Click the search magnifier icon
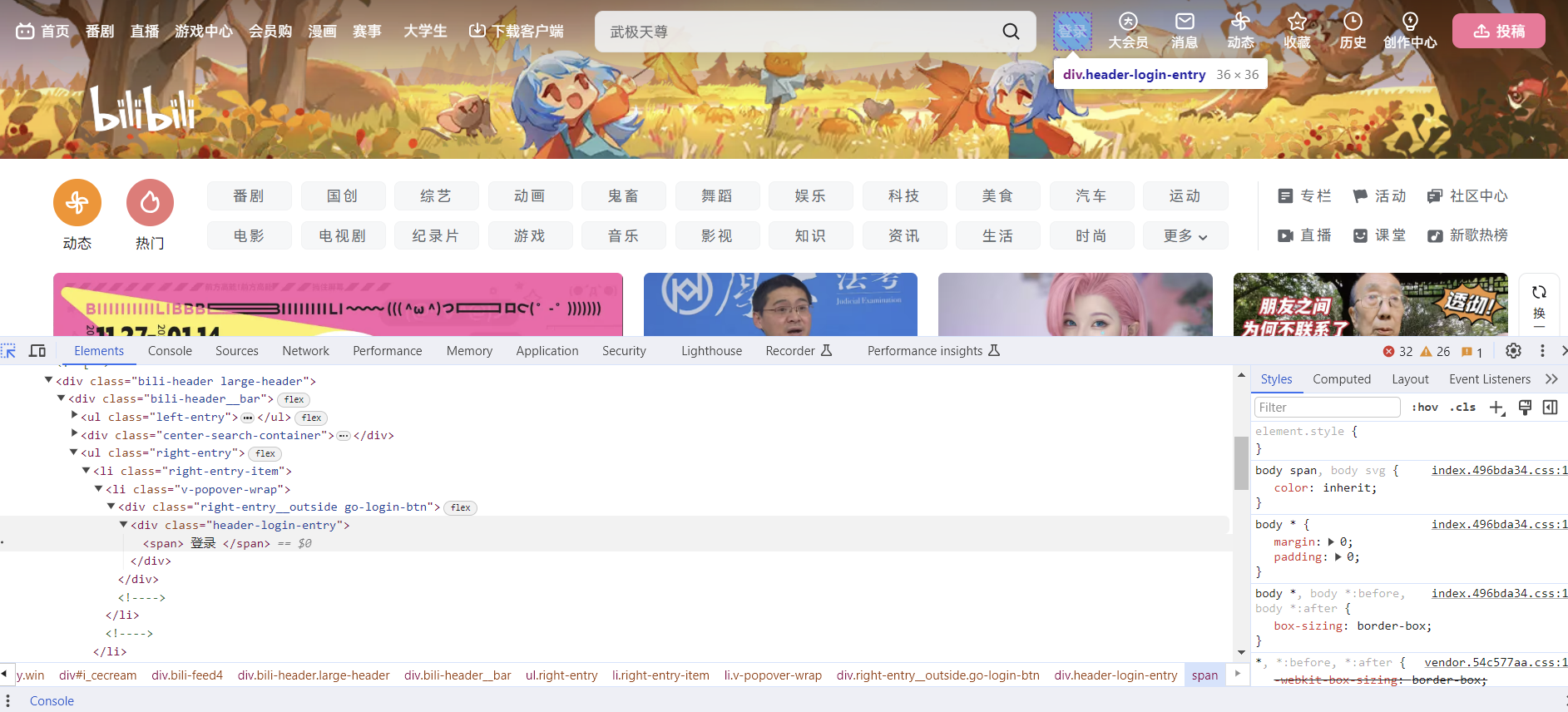The image size is (1568, 712). 1011,32
